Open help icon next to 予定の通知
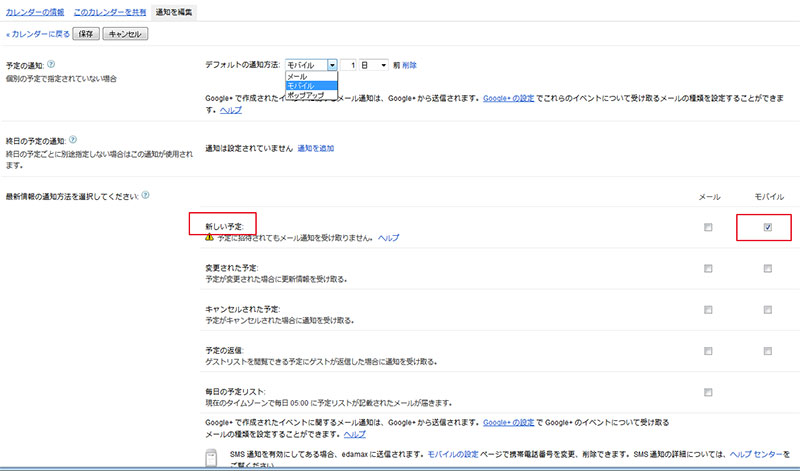Screen dimensions: 800x471 (51, 65)
